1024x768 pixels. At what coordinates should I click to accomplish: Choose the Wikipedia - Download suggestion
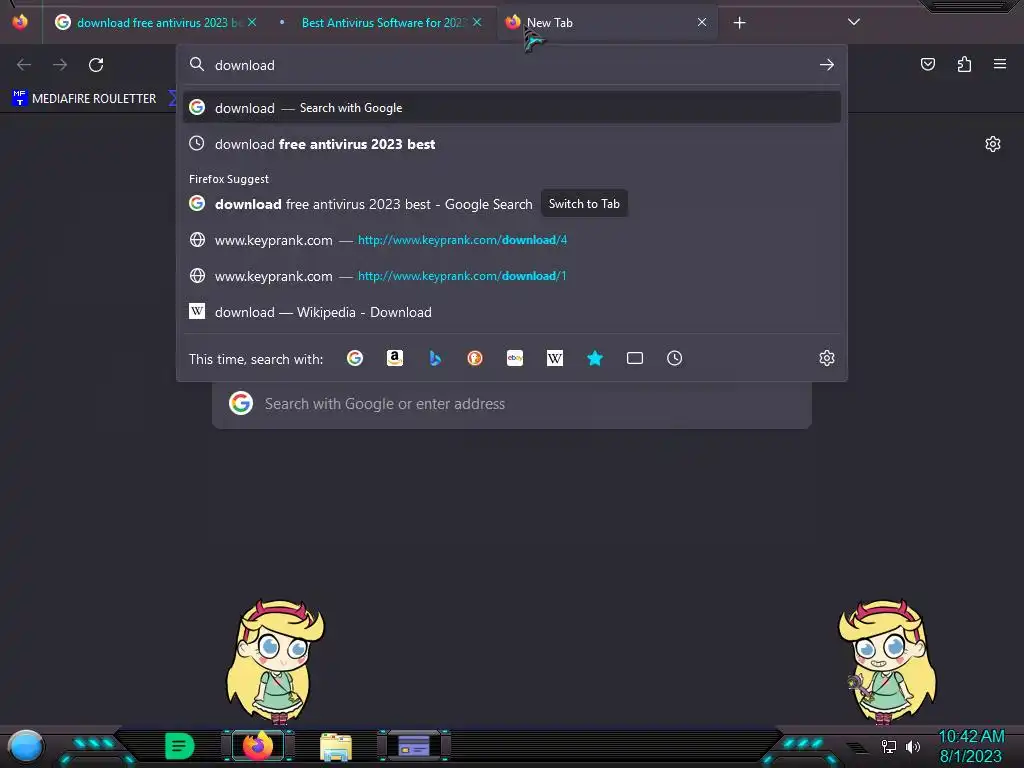[x=512, y=312]
